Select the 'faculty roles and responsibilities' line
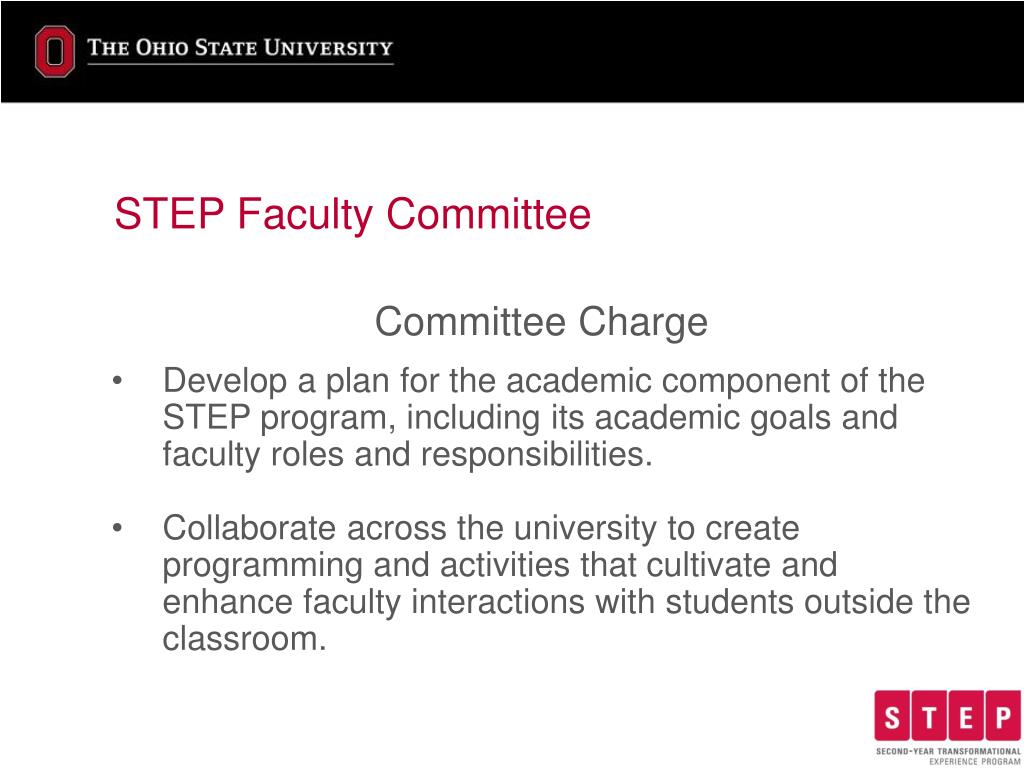 407,455
